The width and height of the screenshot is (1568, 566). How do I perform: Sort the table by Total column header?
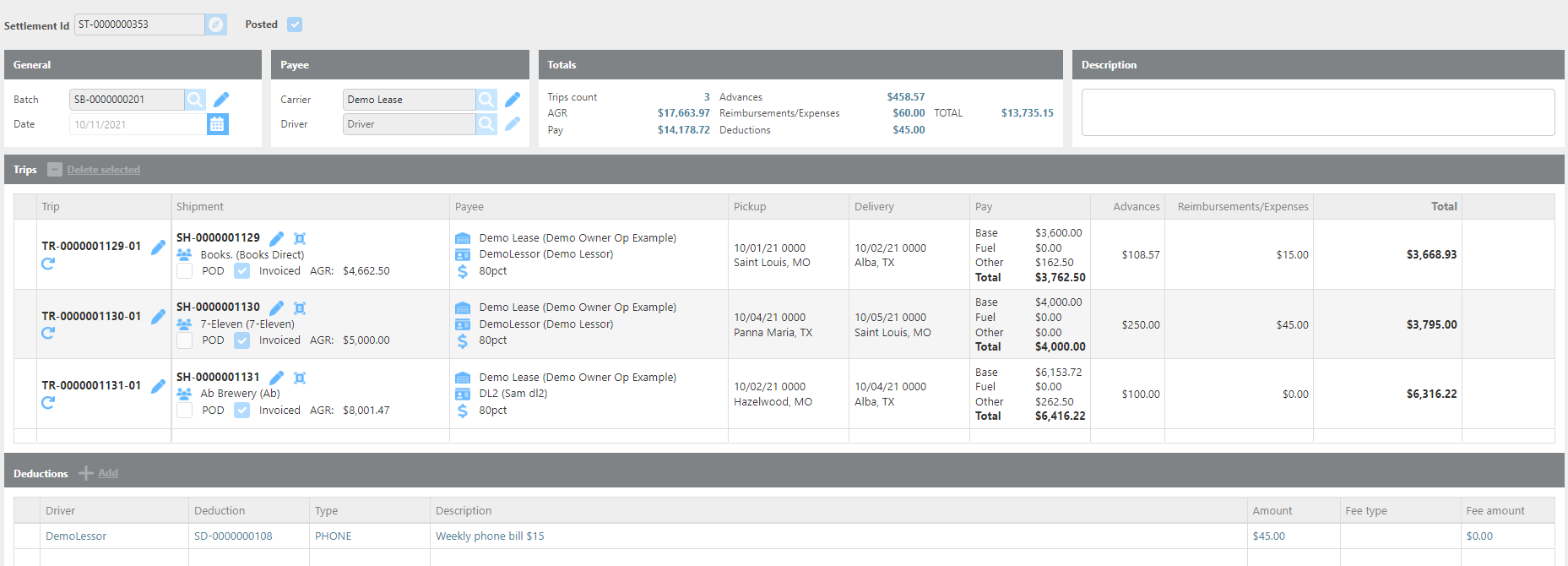pos(1443,207)
